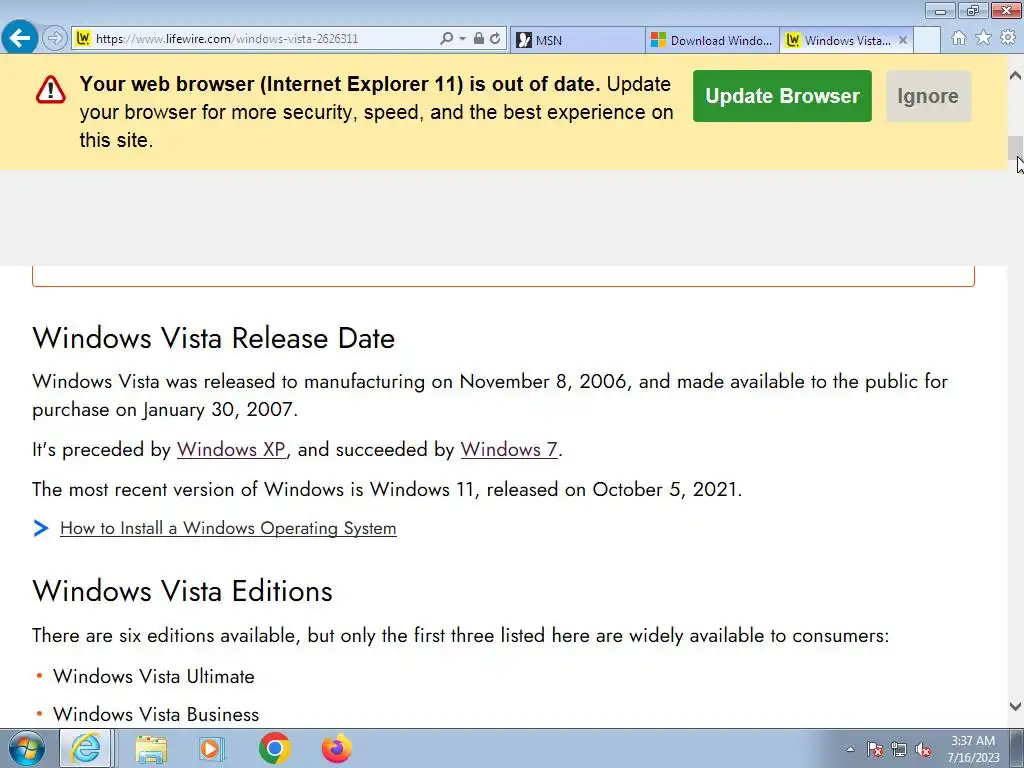1024x768 pixels.
Task: Open the Windows XP link
Action: pyautogui.click(x=231, y=449)
